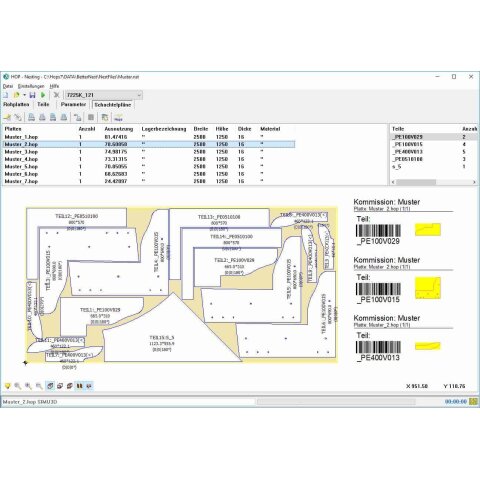Viewport: 480px width, 480px height.
Task: Switch to the Rohplatten tab
Action: point(16,105)
